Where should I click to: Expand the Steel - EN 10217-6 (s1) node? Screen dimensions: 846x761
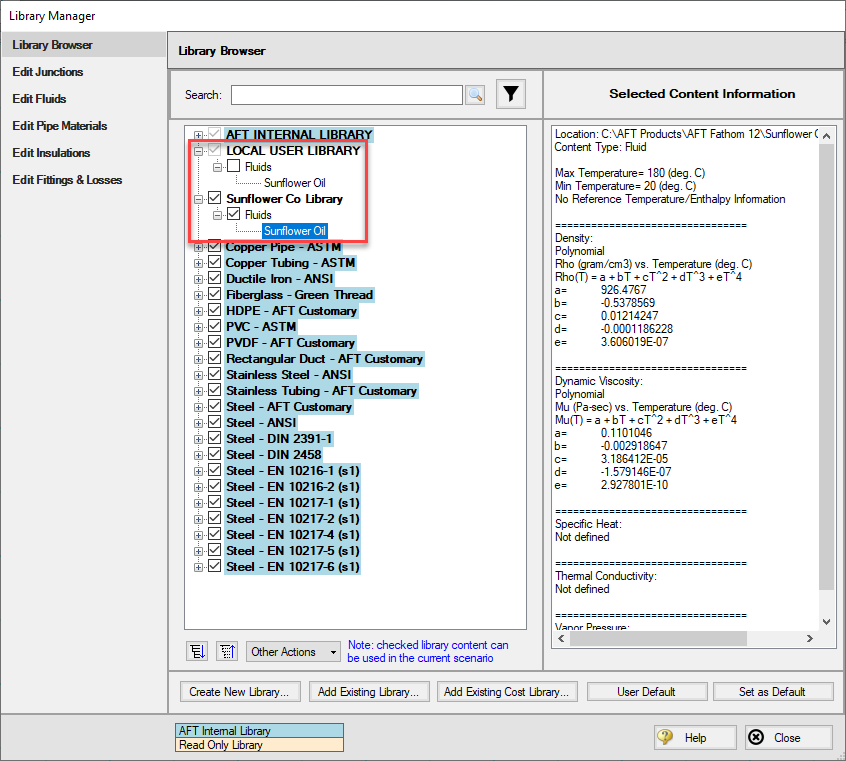click(x=199, y=567)
